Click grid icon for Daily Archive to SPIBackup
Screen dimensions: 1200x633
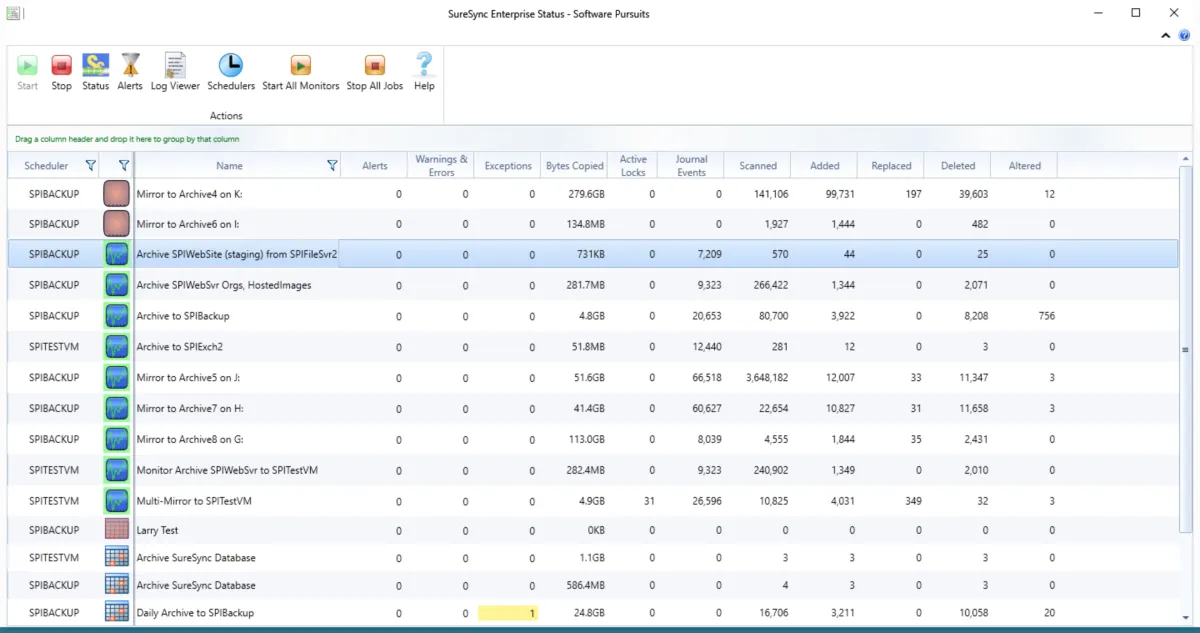(117, 612)
